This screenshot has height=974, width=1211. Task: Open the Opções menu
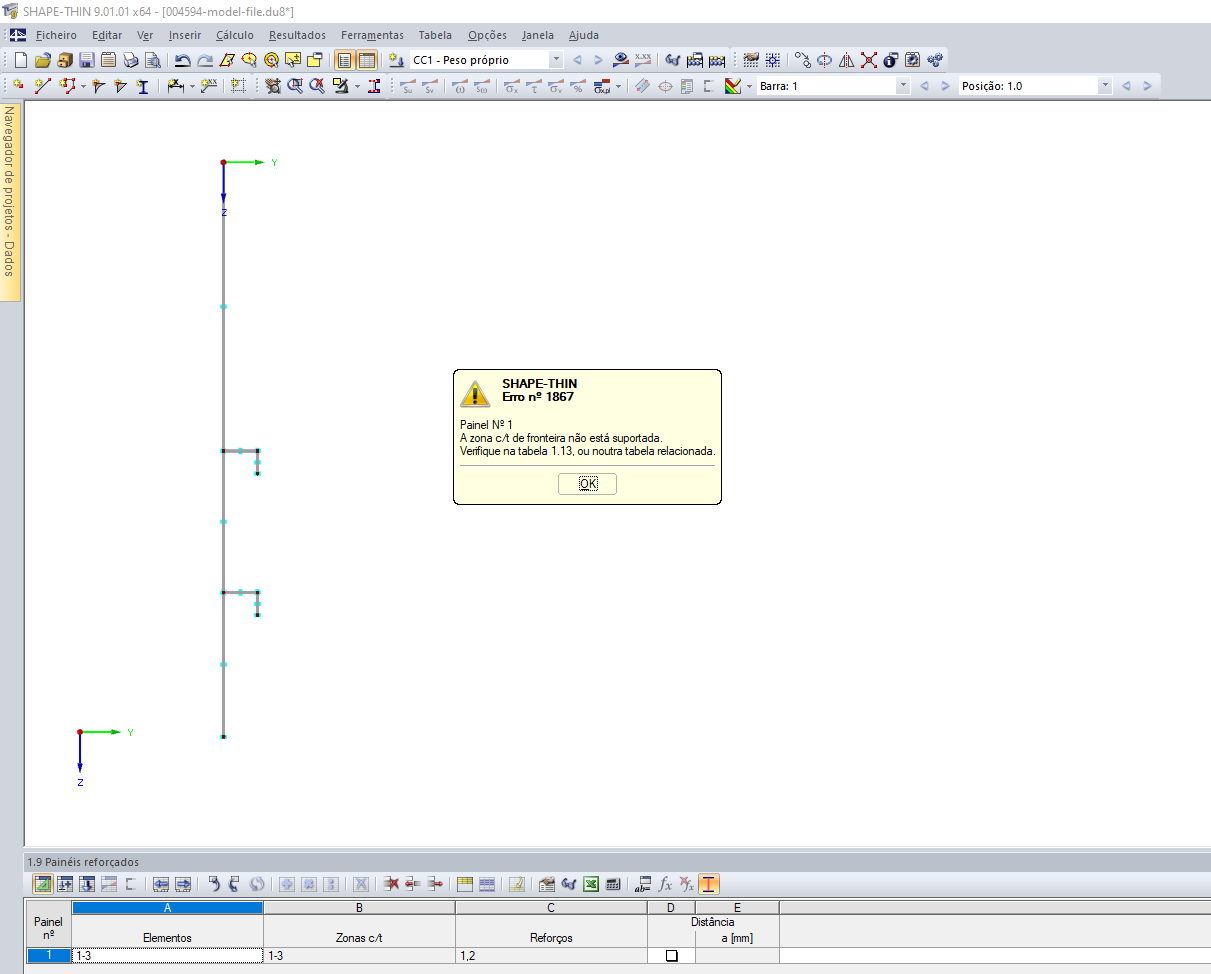(487, 35)
